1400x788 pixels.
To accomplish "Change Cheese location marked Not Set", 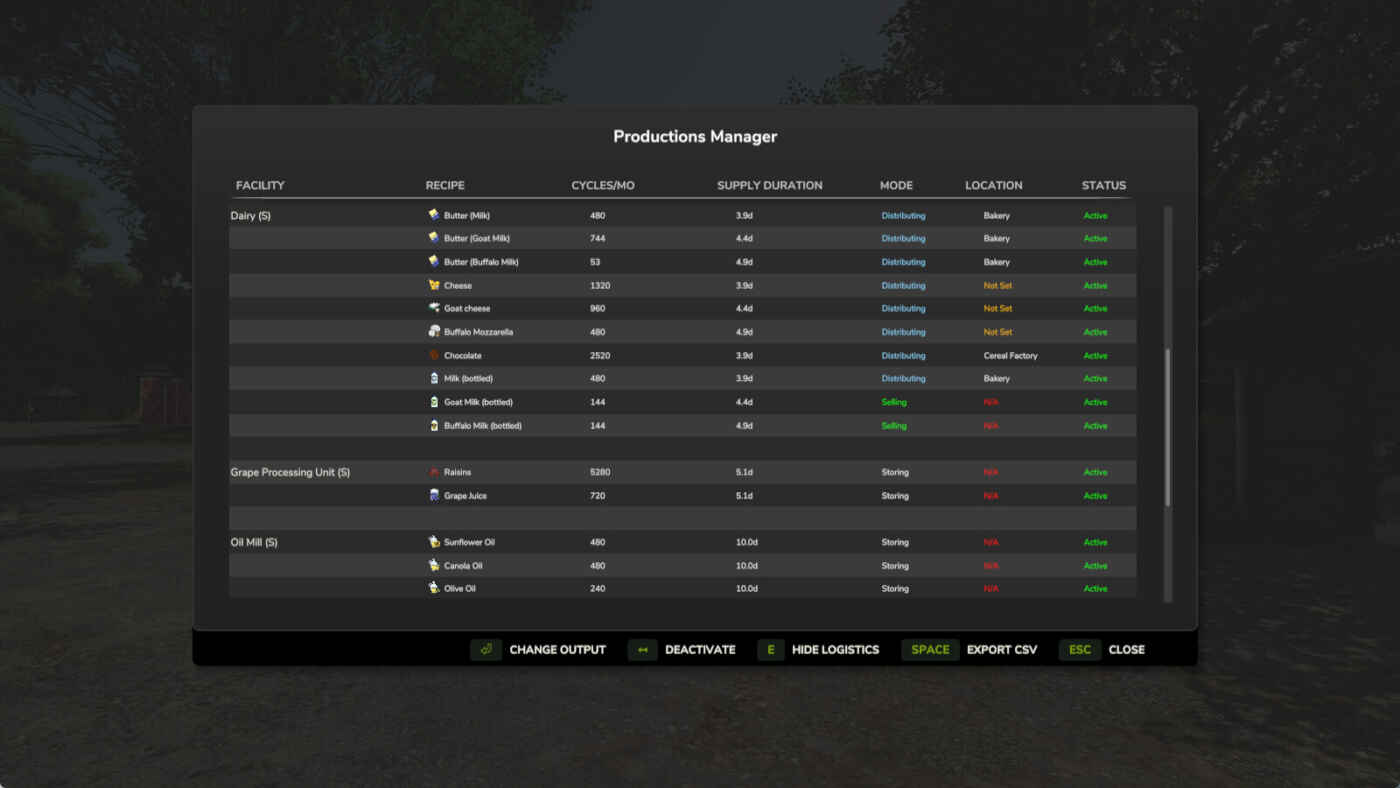I will click(x=997, y=286).
